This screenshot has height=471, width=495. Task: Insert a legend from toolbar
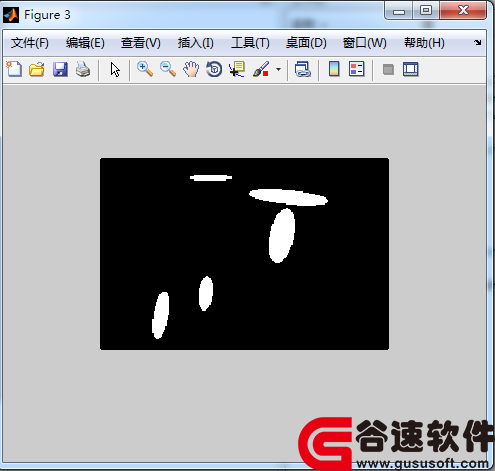pos(356,69)
